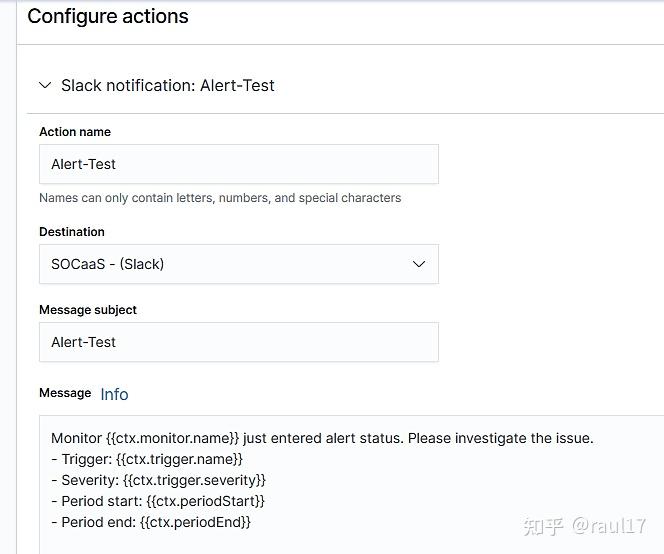Focus the Message subject input field

point(238,342)
